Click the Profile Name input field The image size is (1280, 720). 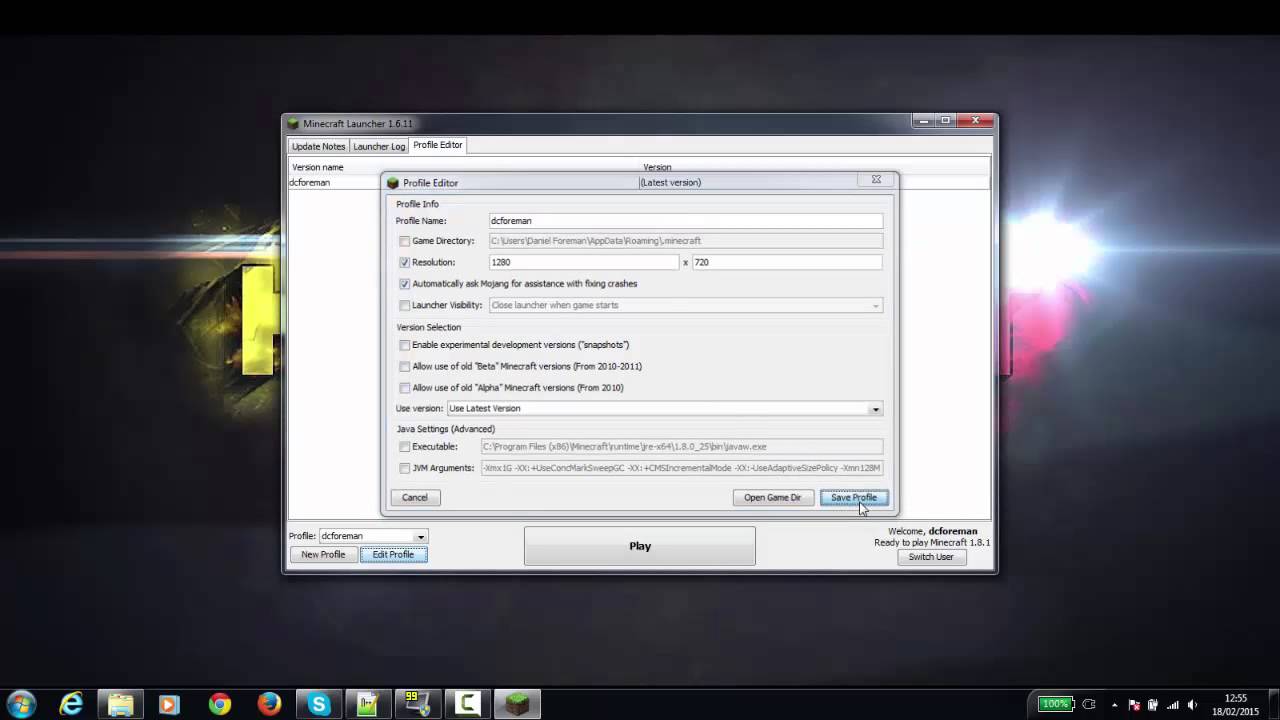(x=685, y=220)
